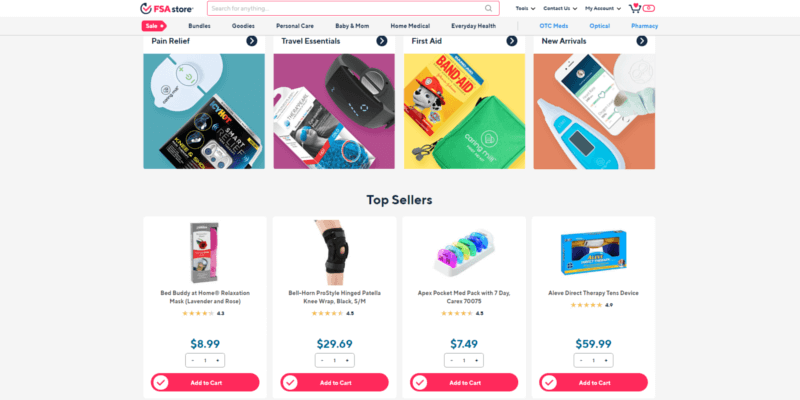This screenshot has height=400, width=800.
Task: Add Apex Pocket Med Pack to cart
Action: tap(464, 383)
